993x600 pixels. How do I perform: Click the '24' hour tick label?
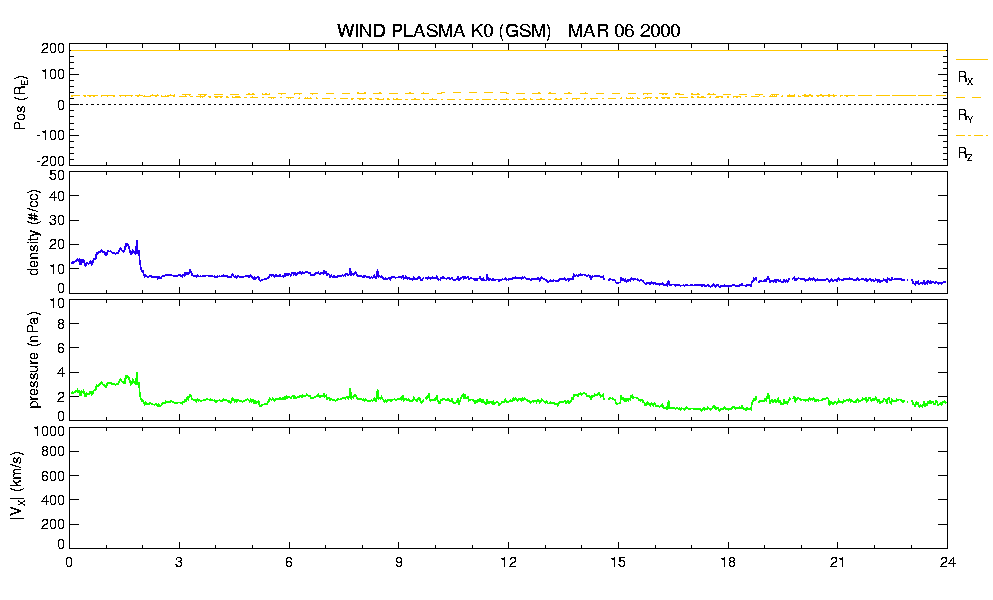[947, 562]
